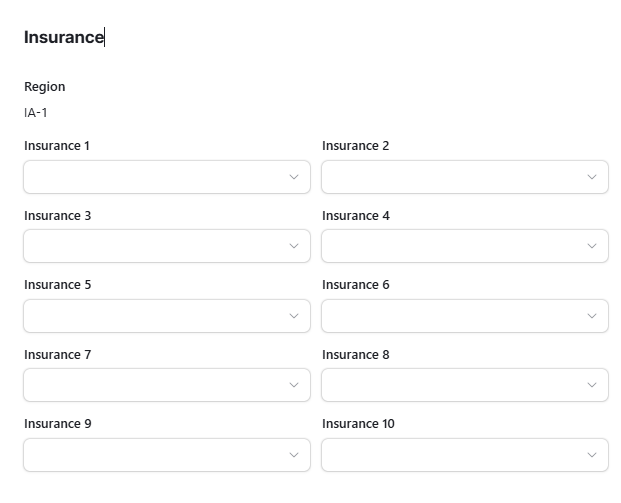Viewport: 621px width, 503px height.
Task: Click the down chevron in Insurance 7
Action: click(x=294, y=385)
